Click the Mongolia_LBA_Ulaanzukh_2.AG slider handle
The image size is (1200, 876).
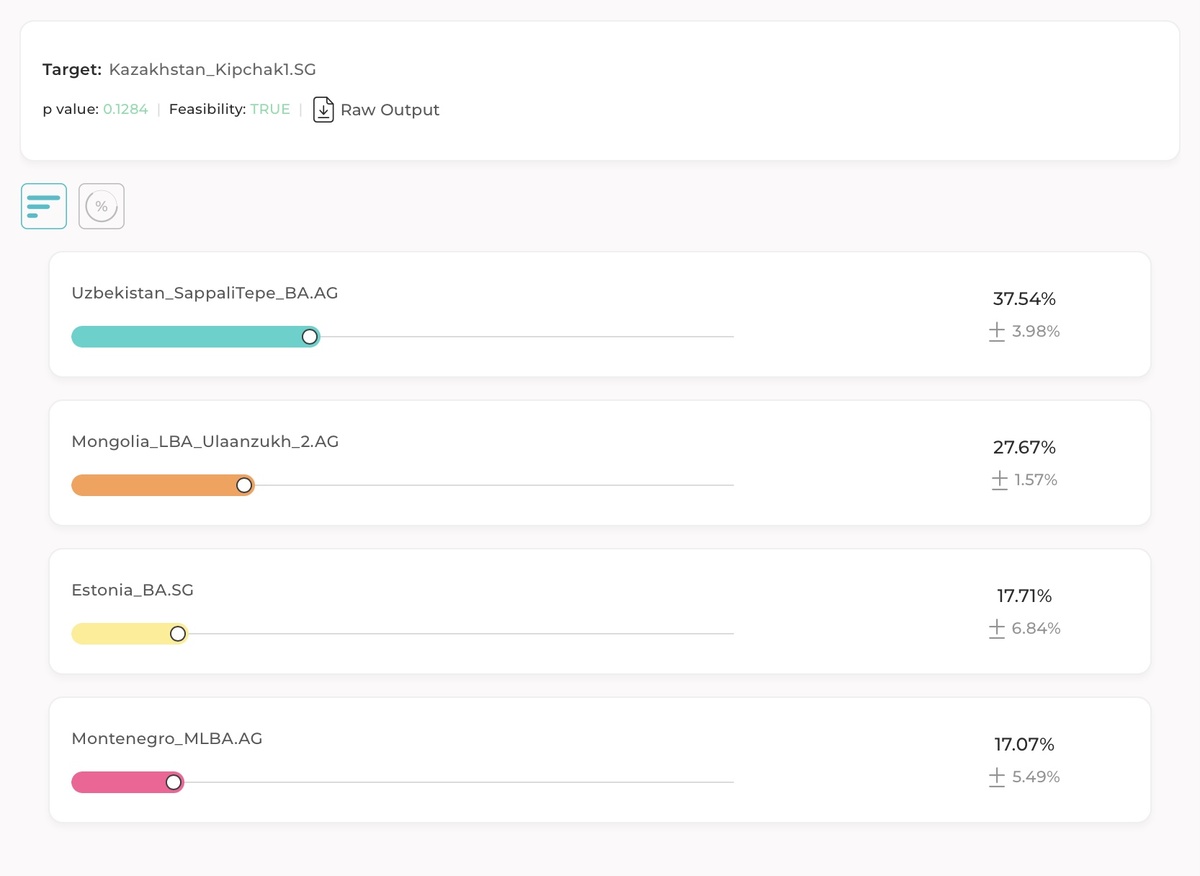pyautogui.click(x=244, y=485)
